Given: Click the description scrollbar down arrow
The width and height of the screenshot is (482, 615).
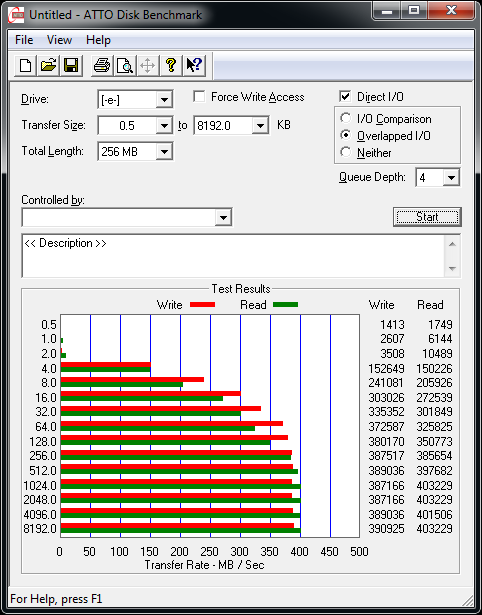Looking at the screenshot, I should click(x=452, y=269).
